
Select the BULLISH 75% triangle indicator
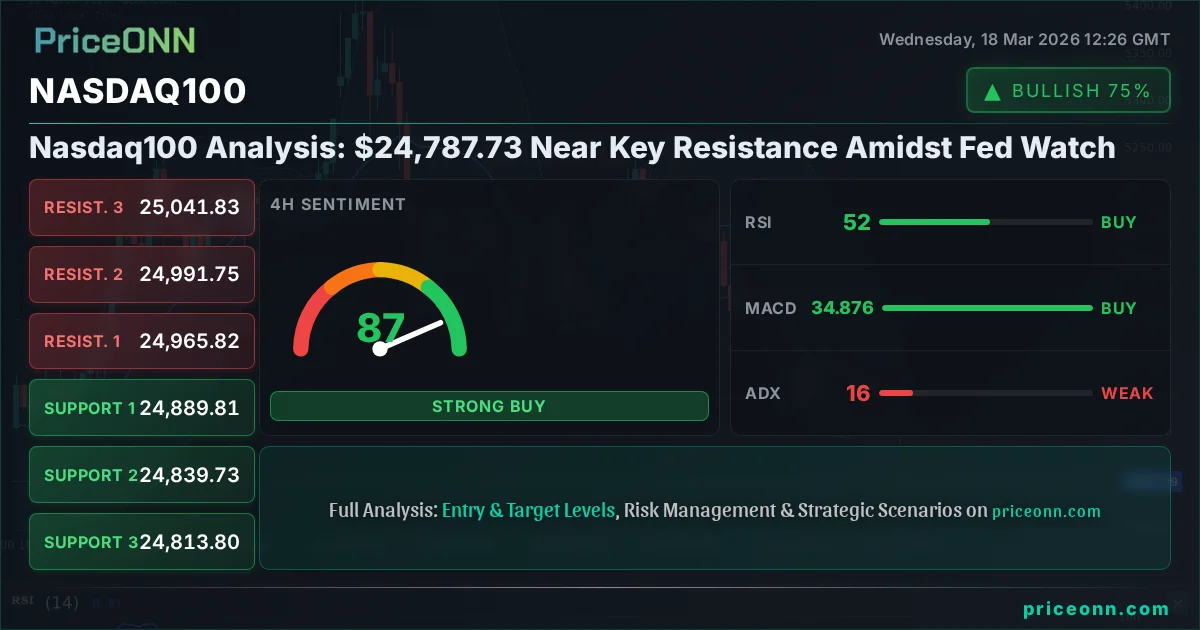click(991, 90)
